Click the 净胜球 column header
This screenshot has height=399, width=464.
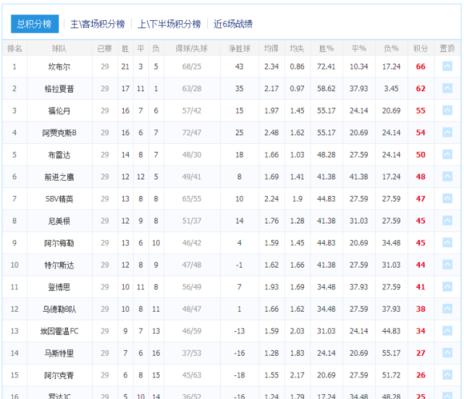239,49
